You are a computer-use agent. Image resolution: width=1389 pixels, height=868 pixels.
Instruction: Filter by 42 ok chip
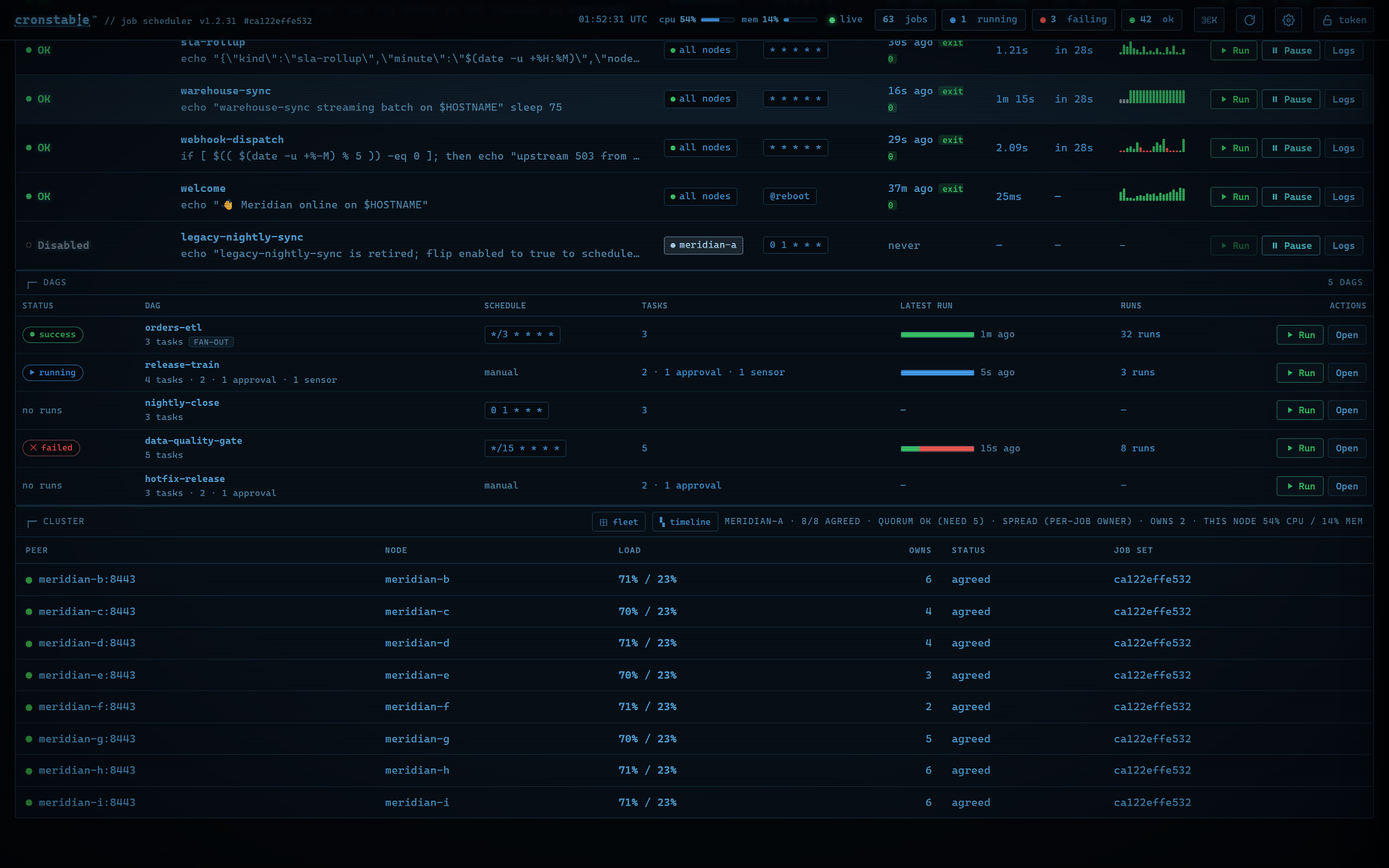pos(1151,19)
